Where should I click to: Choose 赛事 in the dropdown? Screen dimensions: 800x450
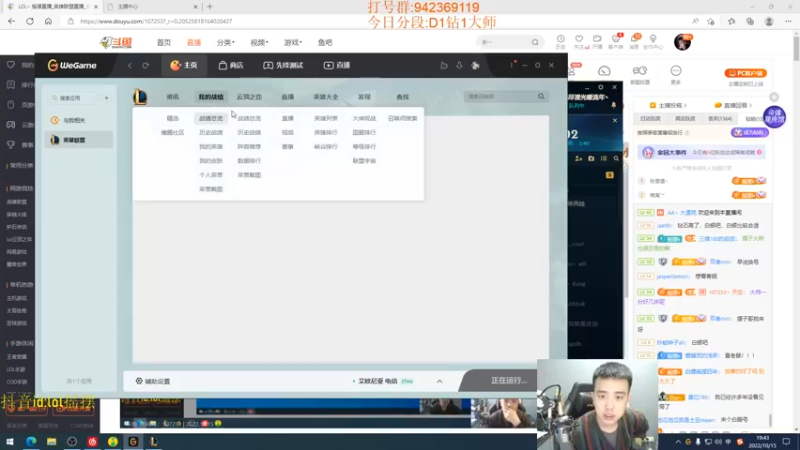(x=287, y=146)
